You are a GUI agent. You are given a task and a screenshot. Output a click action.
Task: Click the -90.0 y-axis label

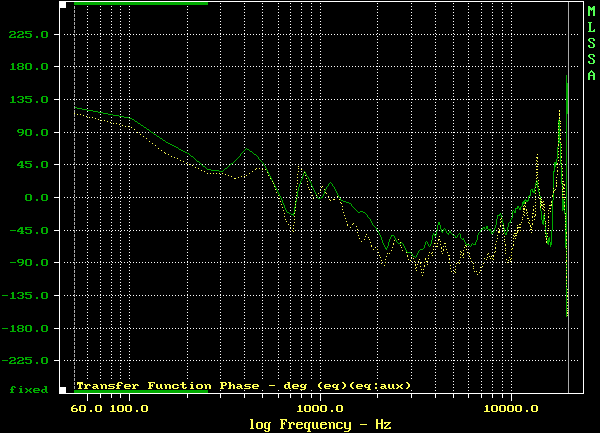27,262
